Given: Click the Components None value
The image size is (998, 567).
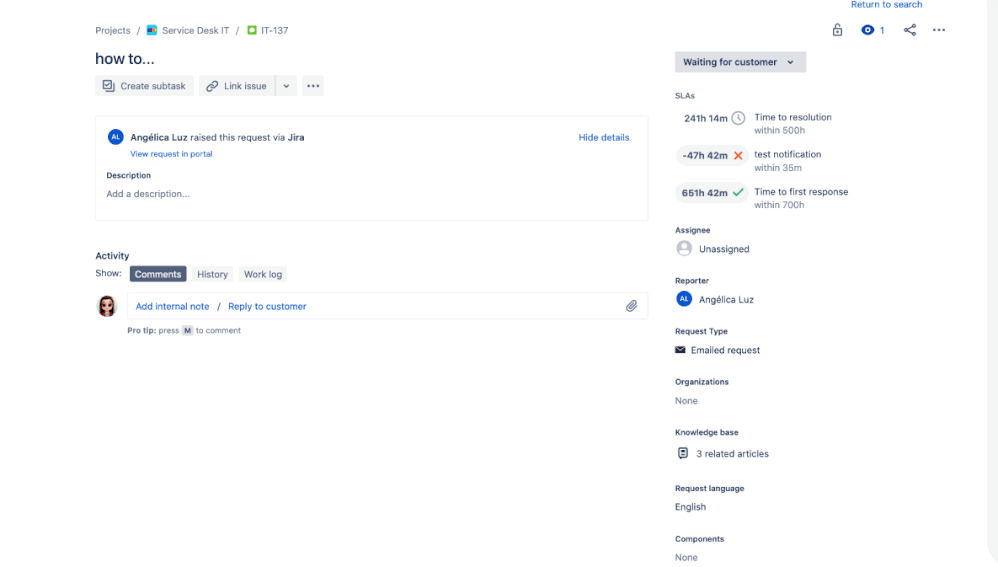Looking at the screenshot, I should point(686,557).
